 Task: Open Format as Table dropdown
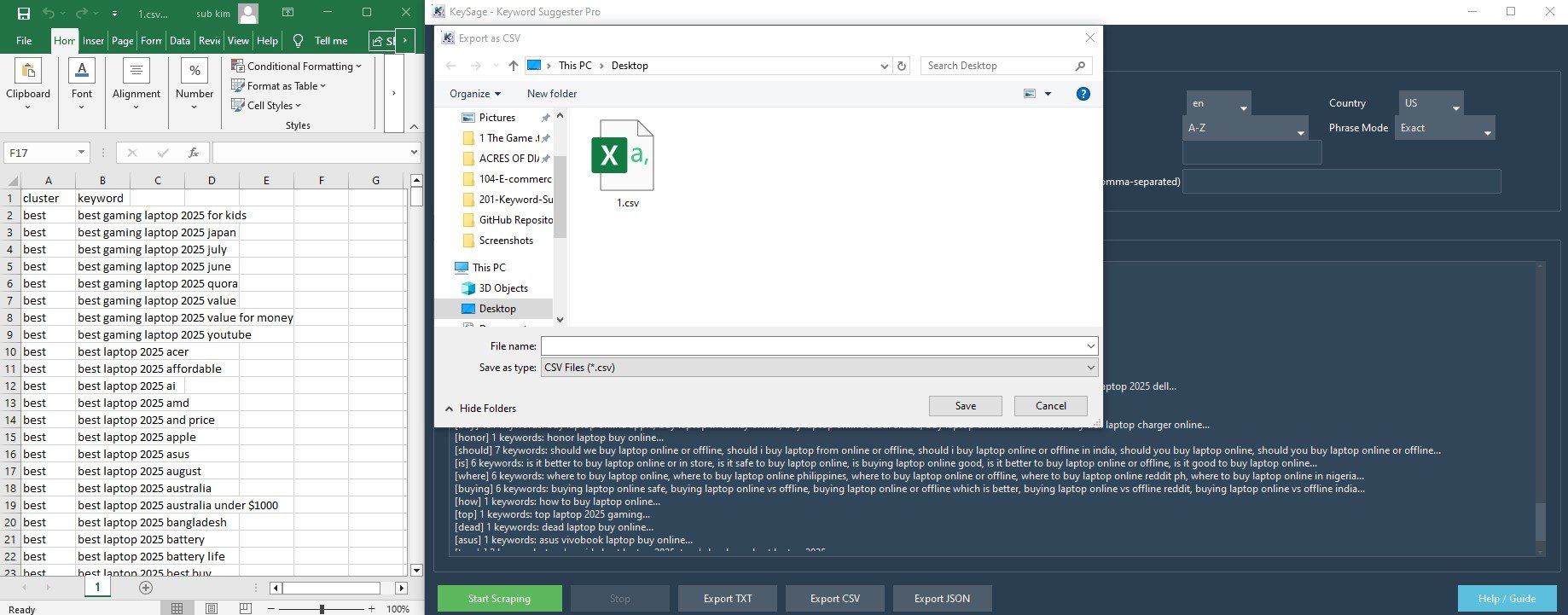[279, 85]
